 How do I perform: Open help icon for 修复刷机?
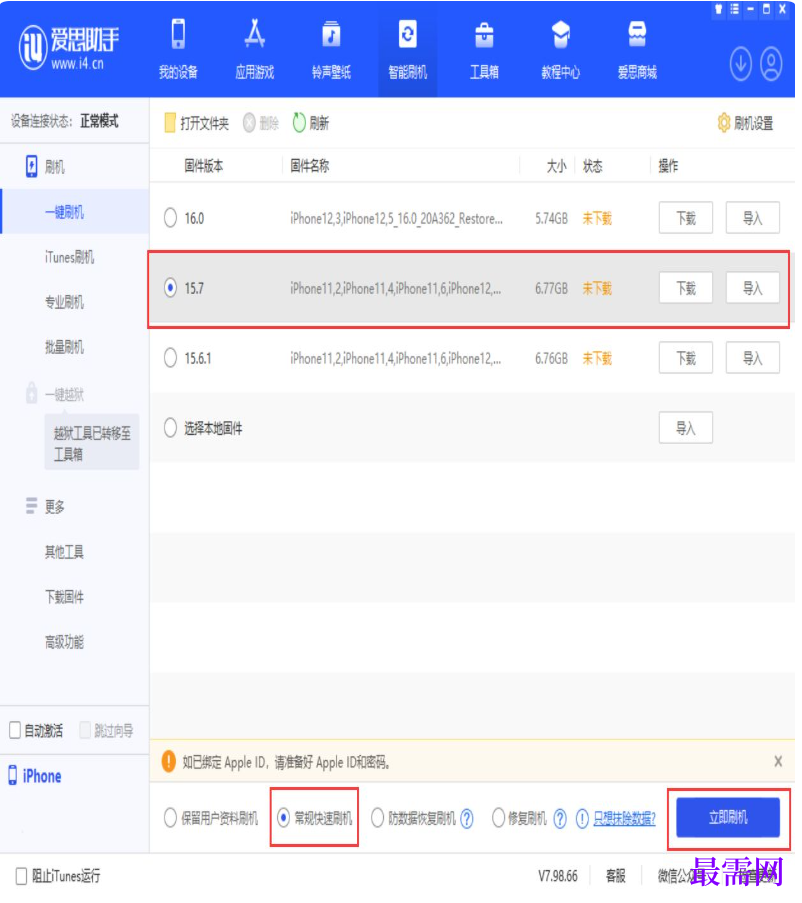tap(560, 818)
